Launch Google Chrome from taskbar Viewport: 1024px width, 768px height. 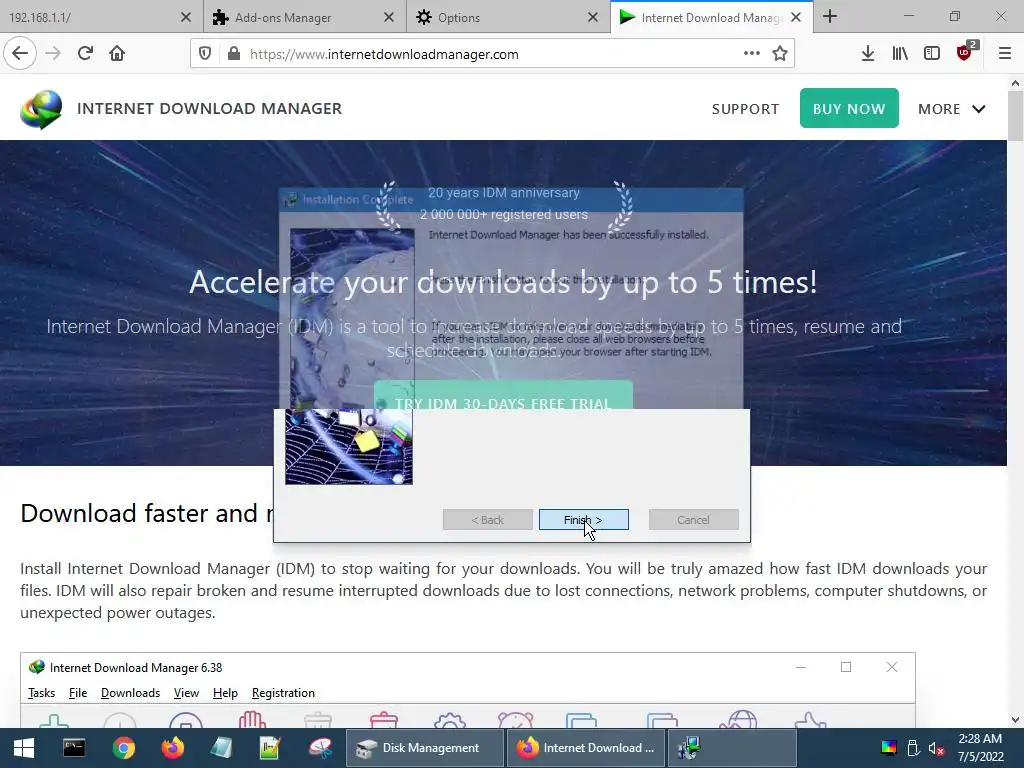pos(123,748)
